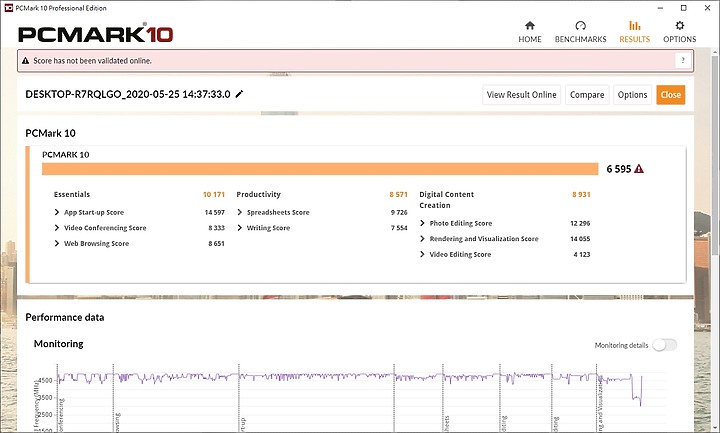Screen dimensions: 720x433
Task: Click the overall score 6 595
Action: coord(619,169)
